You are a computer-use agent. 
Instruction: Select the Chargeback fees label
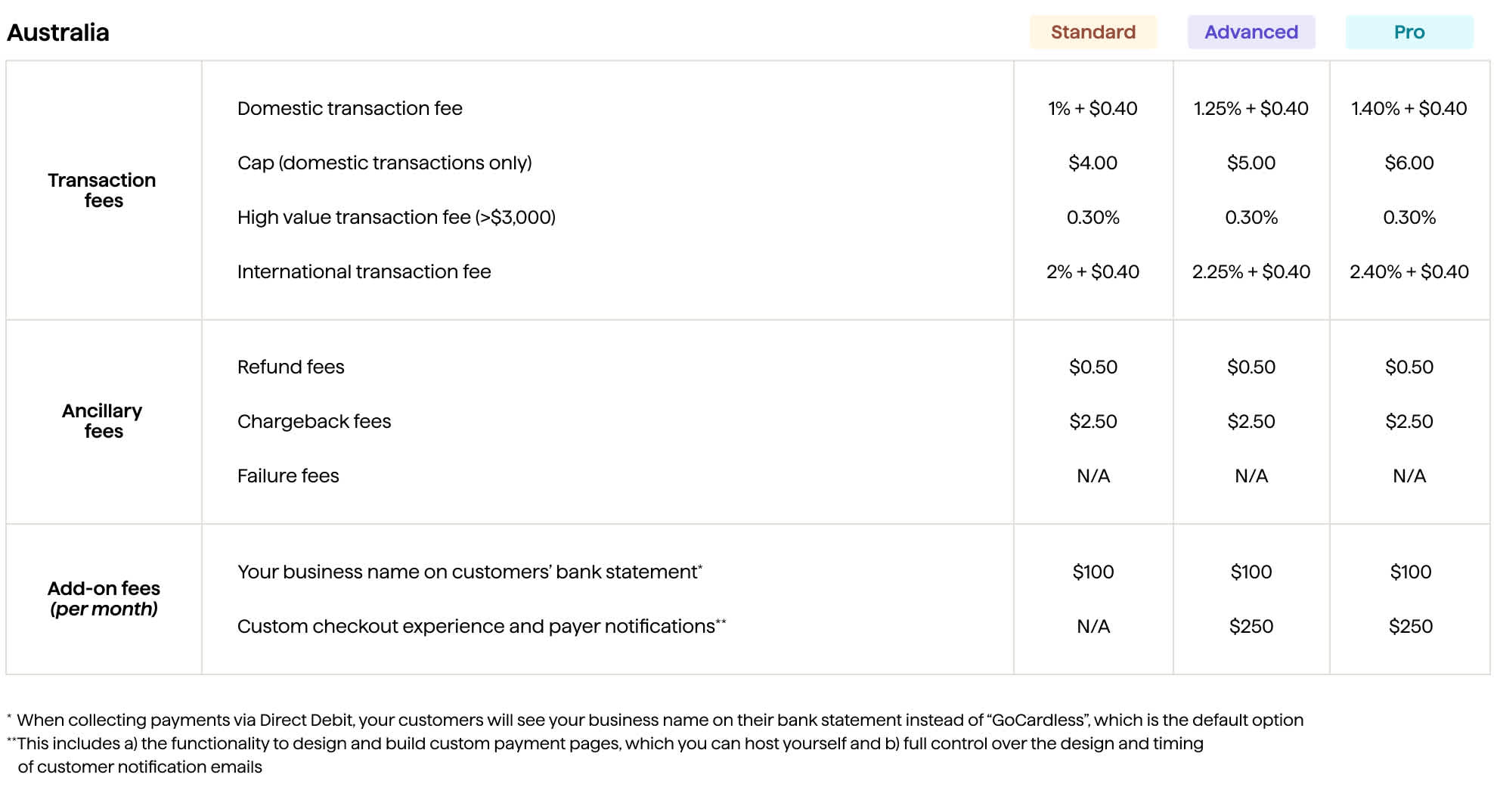tap(314, 422)
